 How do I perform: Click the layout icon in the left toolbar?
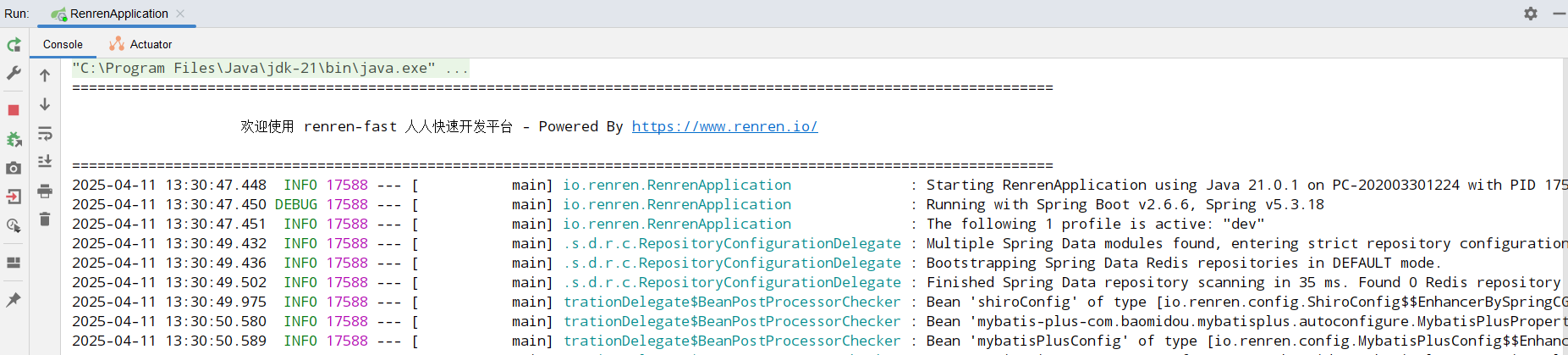[14, 263]
